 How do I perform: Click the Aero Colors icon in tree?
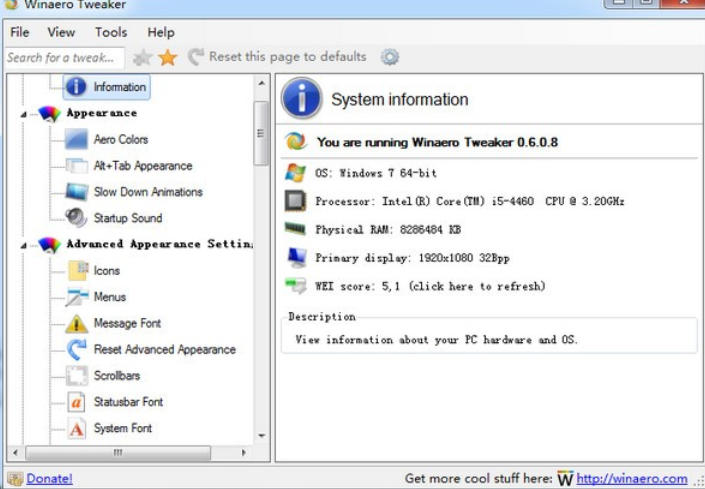click(x=77, y=140)
